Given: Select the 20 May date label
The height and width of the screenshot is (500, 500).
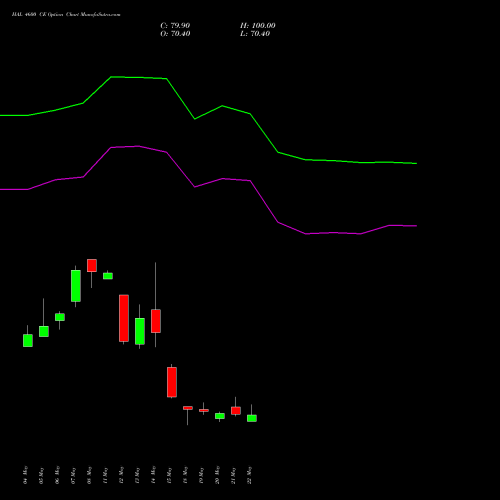Looking at the screenshot, I should (x=218, y=475).
